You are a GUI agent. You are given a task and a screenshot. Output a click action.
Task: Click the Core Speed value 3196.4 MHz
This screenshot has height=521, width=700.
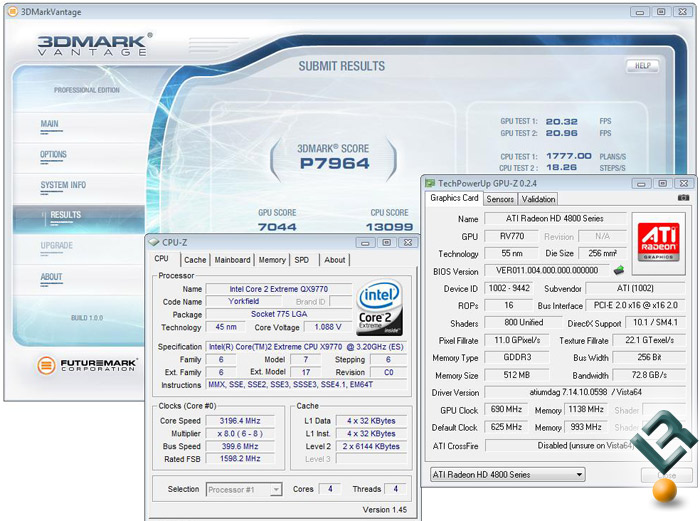(240, 421)
